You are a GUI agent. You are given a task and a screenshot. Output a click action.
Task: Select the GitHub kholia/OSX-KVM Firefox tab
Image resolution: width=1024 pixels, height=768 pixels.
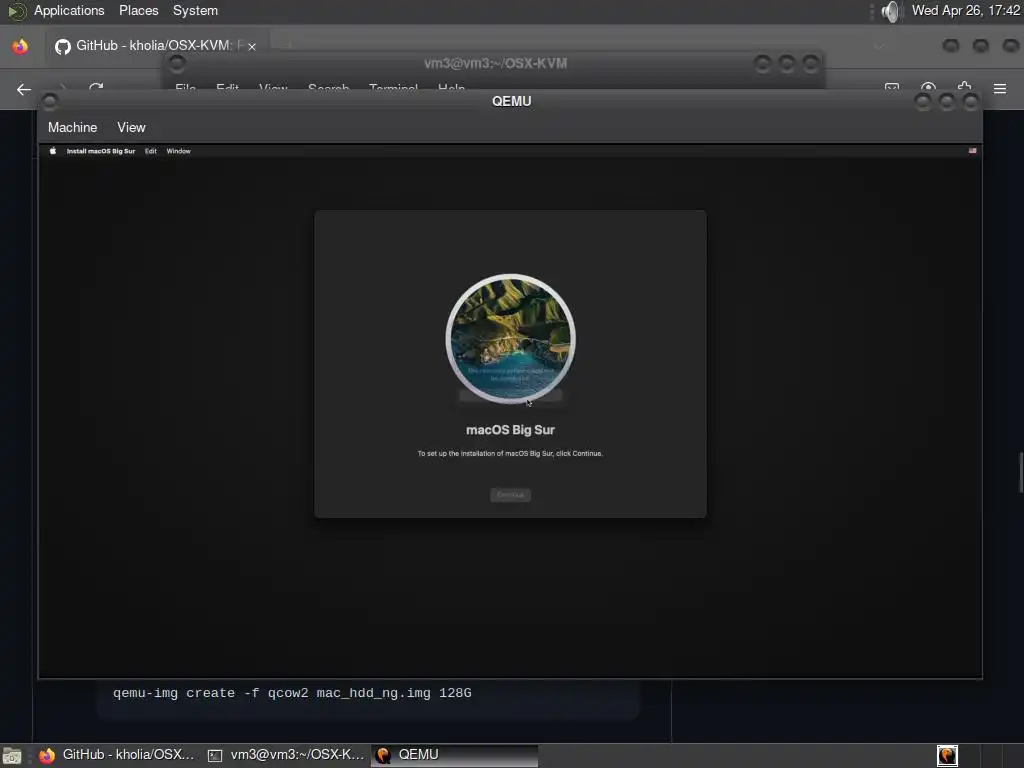(x=155, y=46)
